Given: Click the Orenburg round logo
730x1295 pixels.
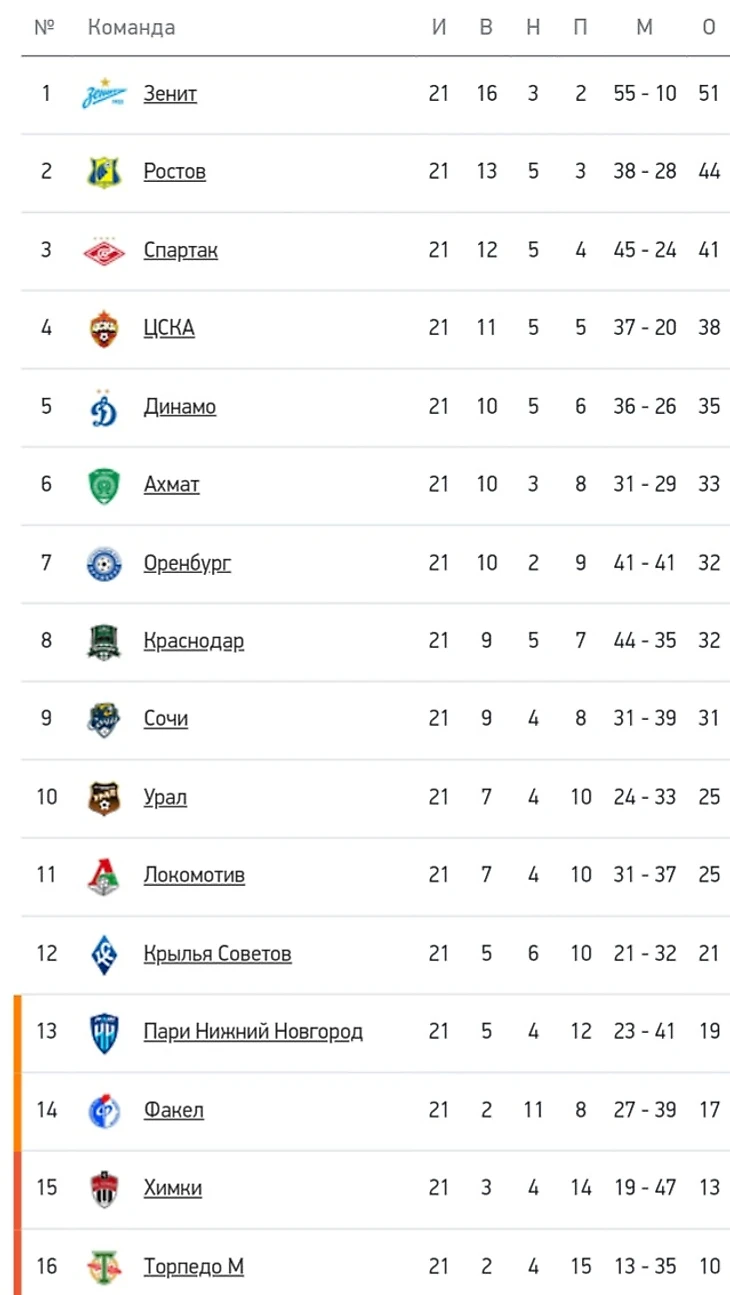Looking at the screenshot, I should [x=104, y=563].
